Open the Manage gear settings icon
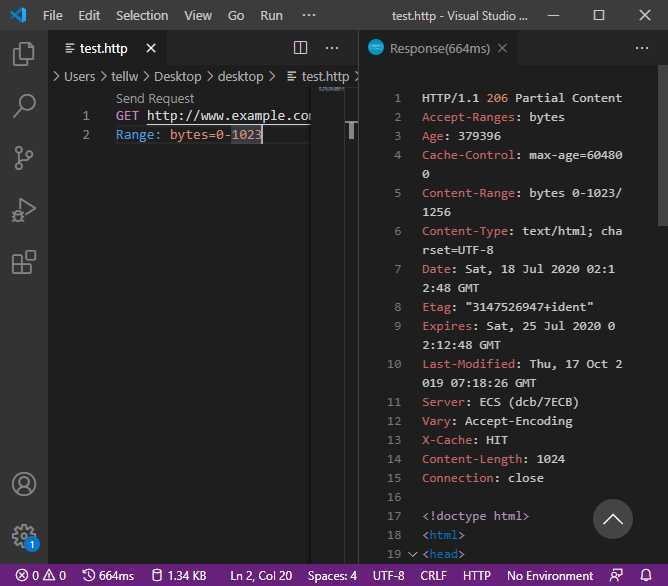668x586 pixels. [23, 535]
